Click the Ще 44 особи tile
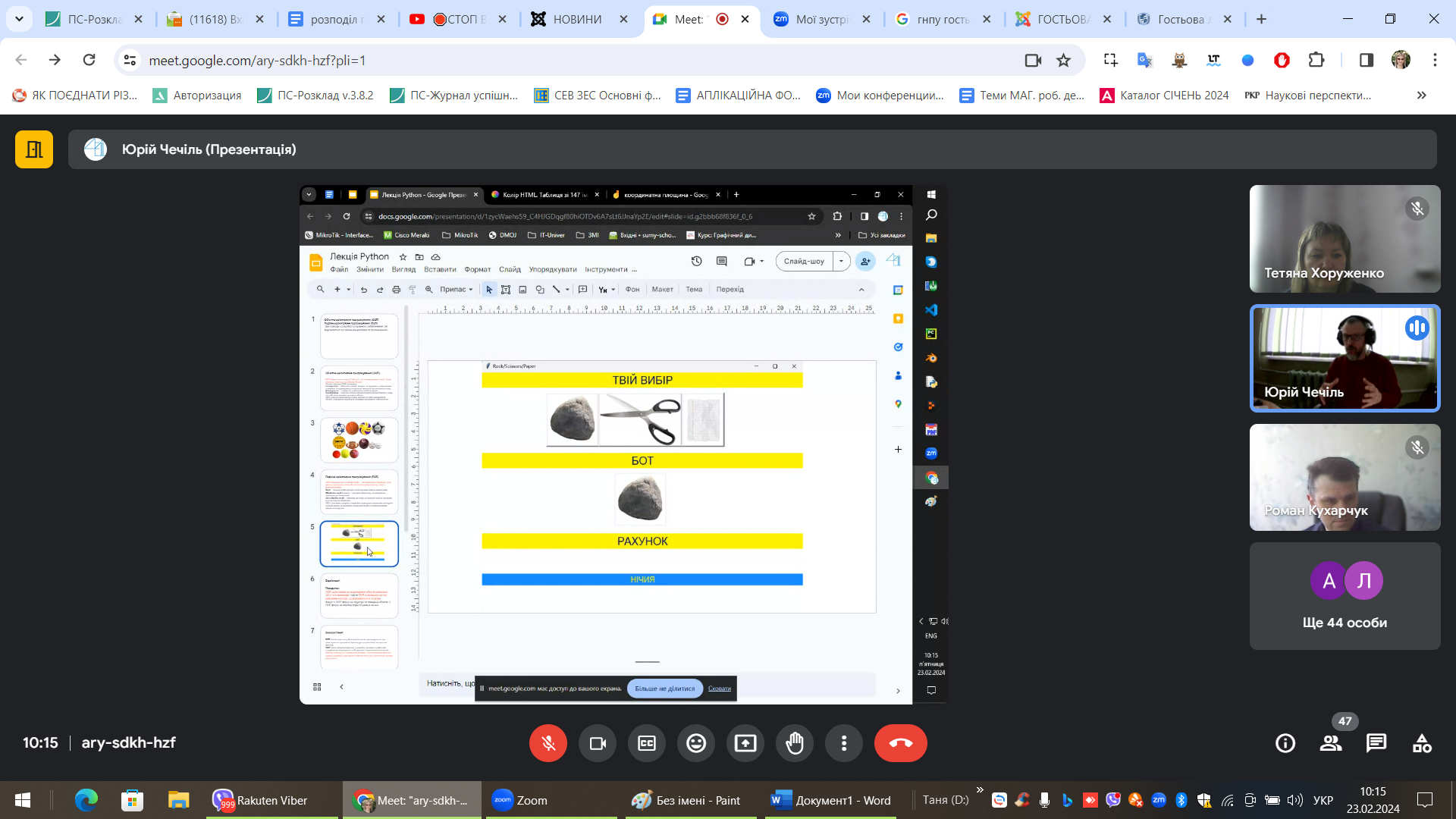 click(1345, 596)
